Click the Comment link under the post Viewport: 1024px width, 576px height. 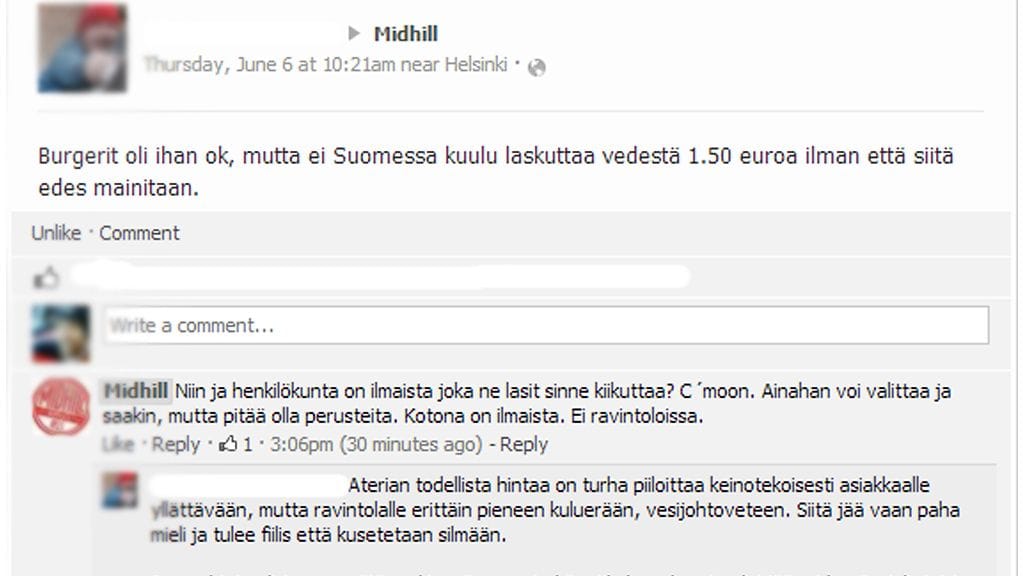pyautogui.click(x=139, y=233)
